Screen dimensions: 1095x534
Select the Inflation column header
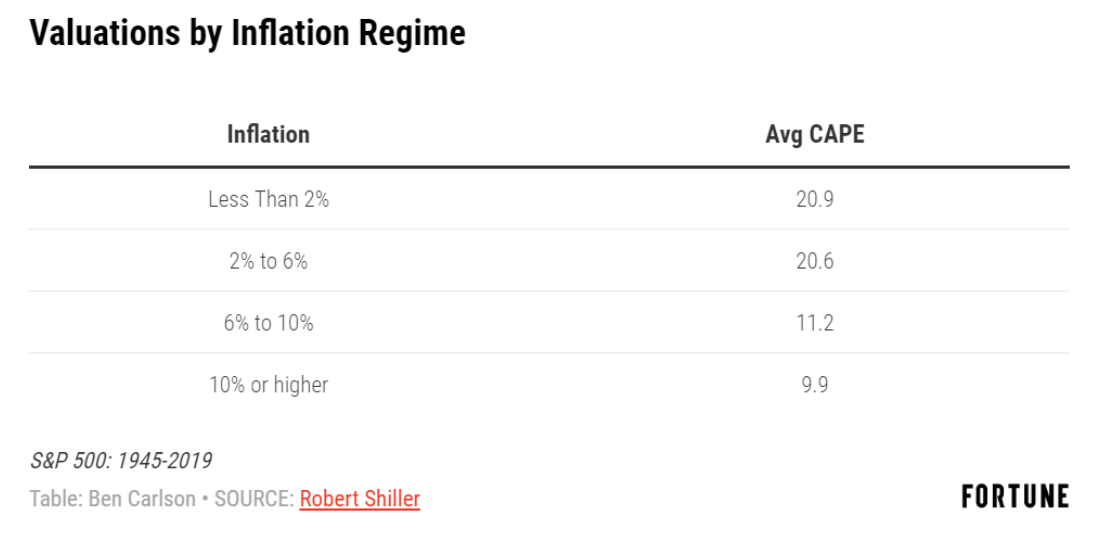(x=268, y=134)
